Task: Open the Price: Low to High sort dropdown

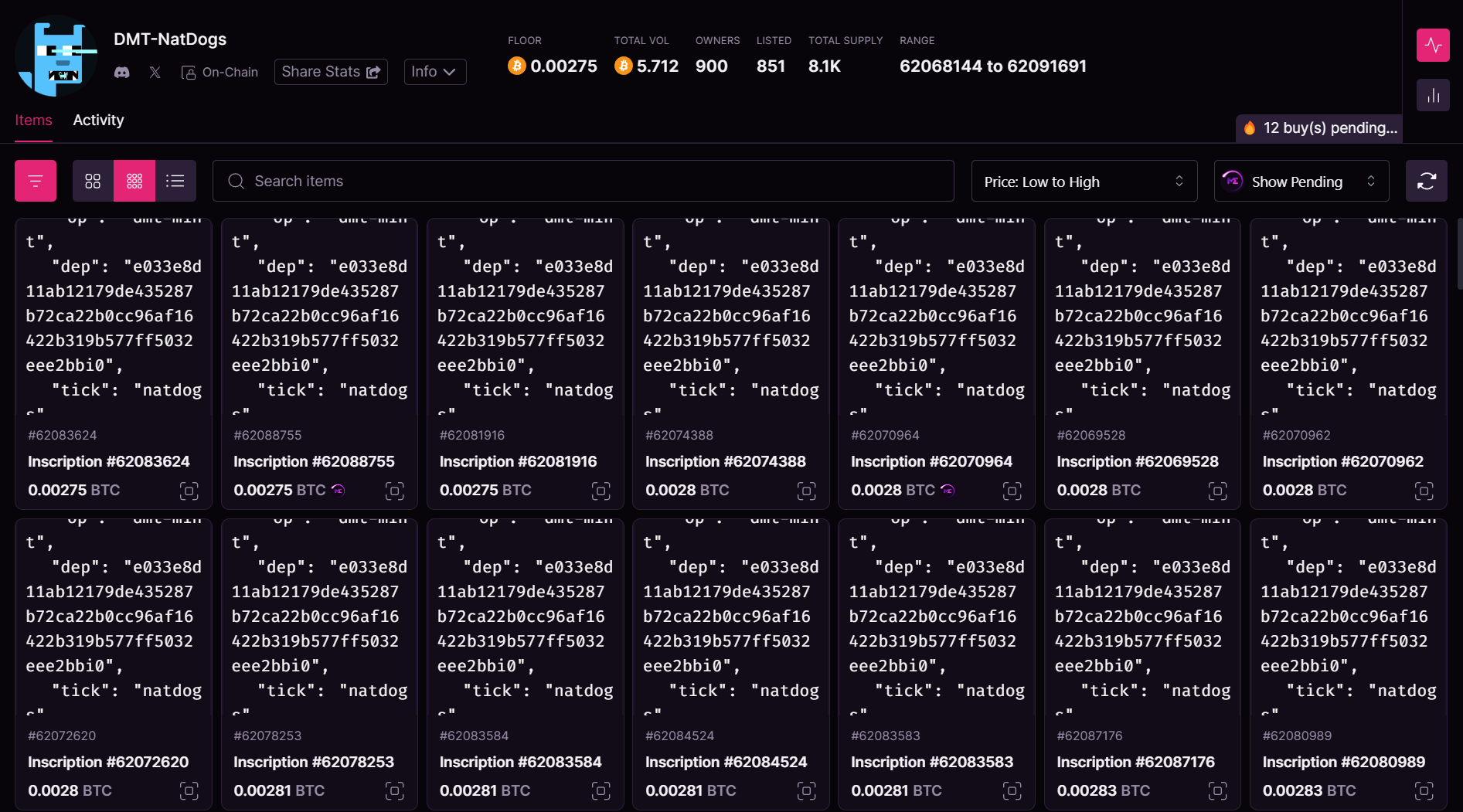Action: [1084, 182]
